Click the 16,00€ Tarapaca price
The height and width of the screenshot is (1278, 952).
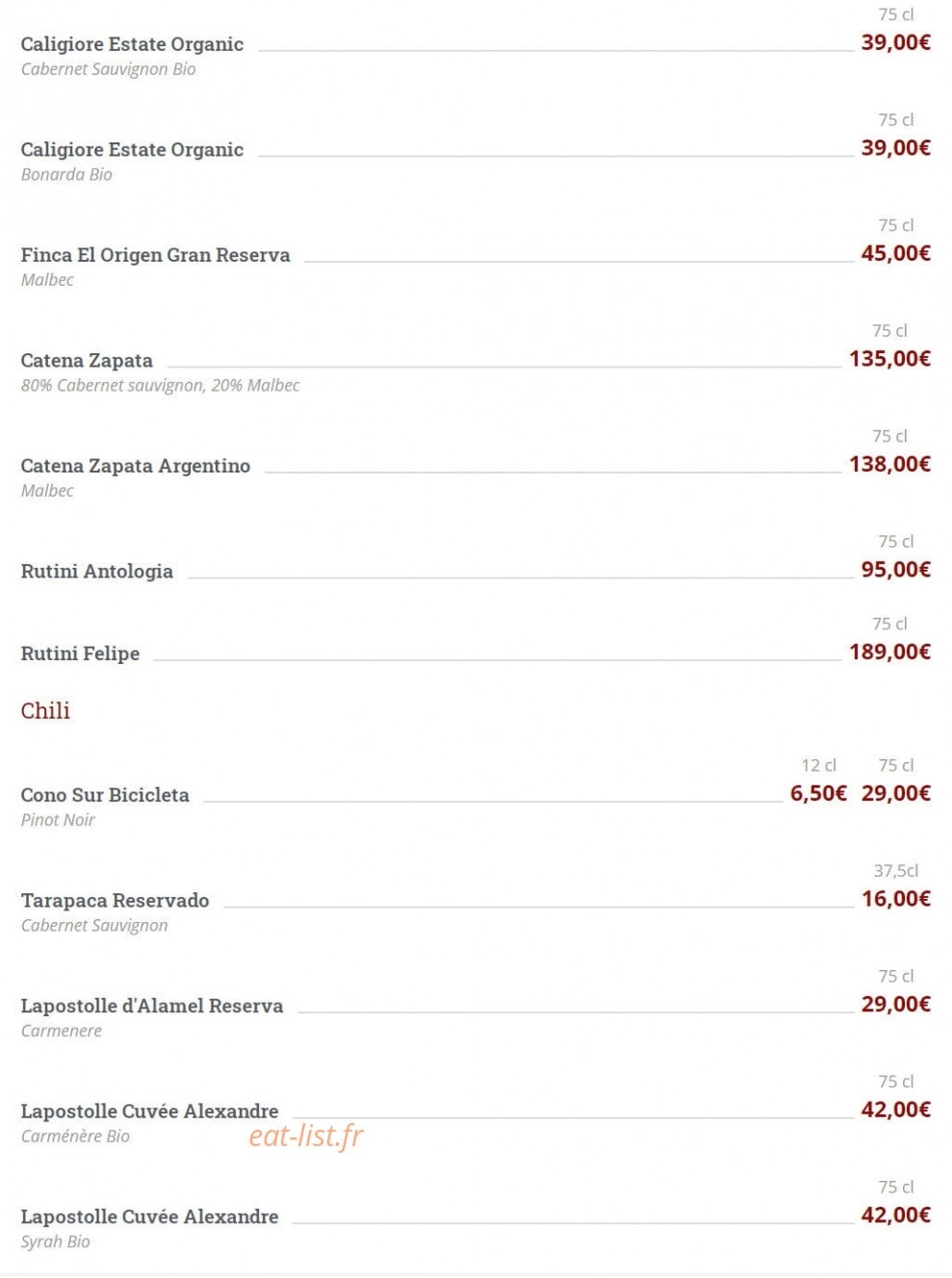click(x=896, y=899)
